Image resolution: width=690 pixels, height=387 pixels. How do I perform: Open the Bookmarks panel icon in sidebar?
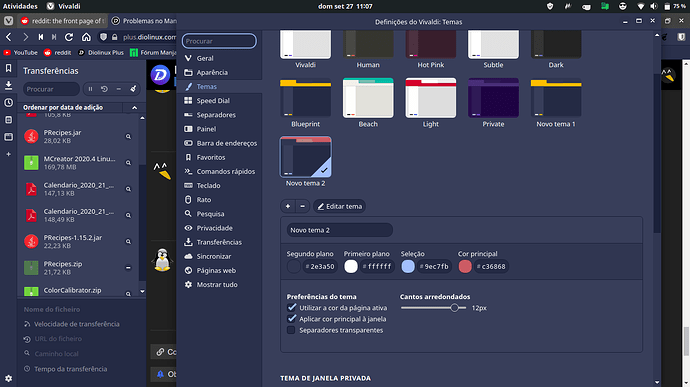tap(8, 68)
